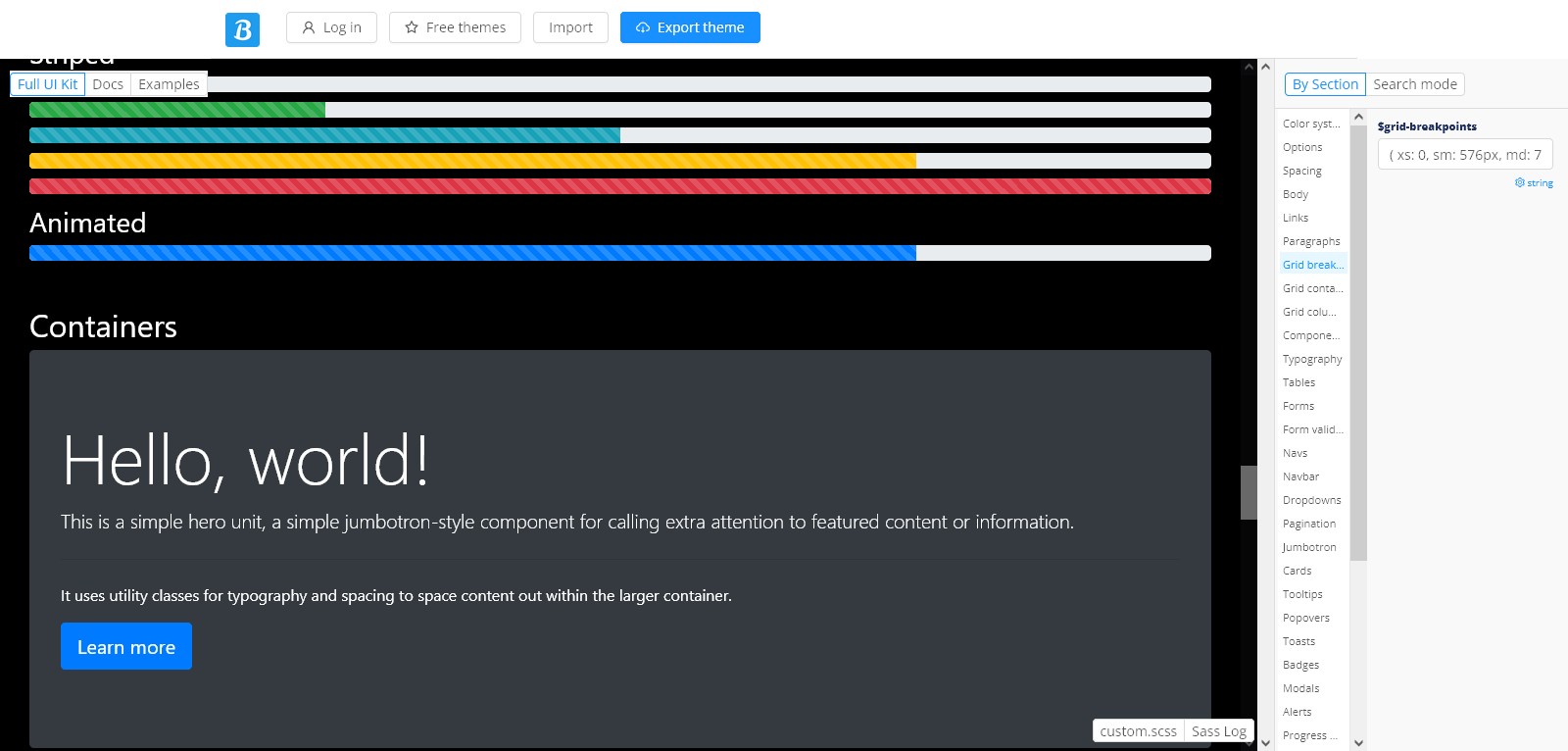The height and width of the screenshot is (751, 1568).
Task: Click the $grid-breakpoints input field
Action: point(1465,155)
